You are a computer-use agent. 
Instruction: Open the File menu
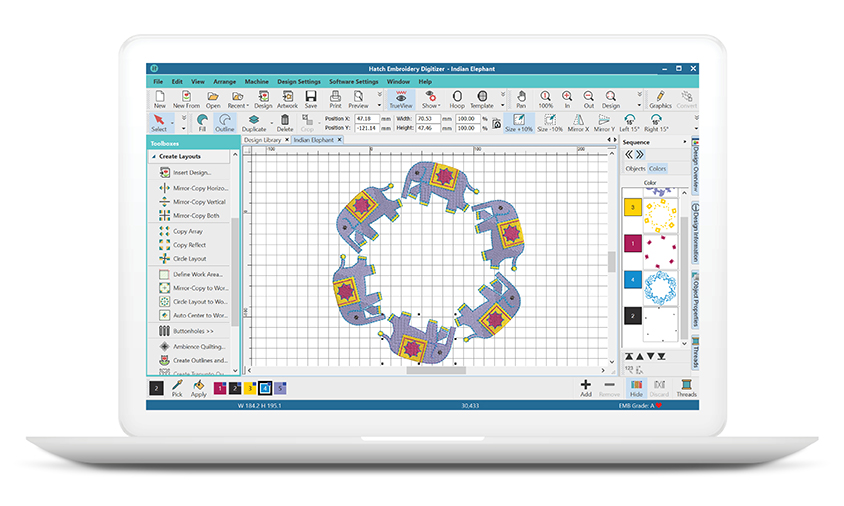tap(158, 82)
